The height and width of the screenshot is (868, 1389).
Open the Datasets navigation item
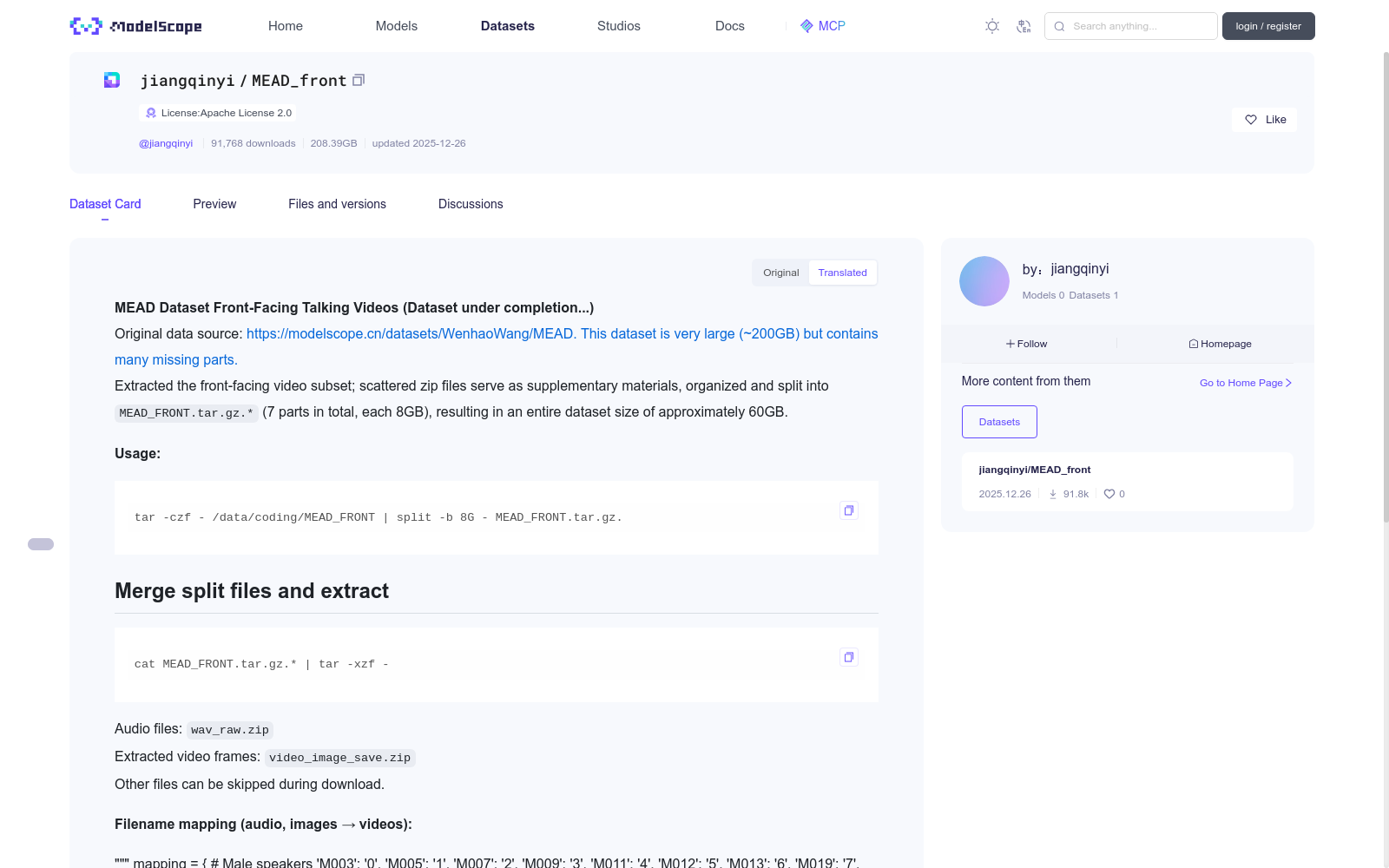(x=508, y=26)
